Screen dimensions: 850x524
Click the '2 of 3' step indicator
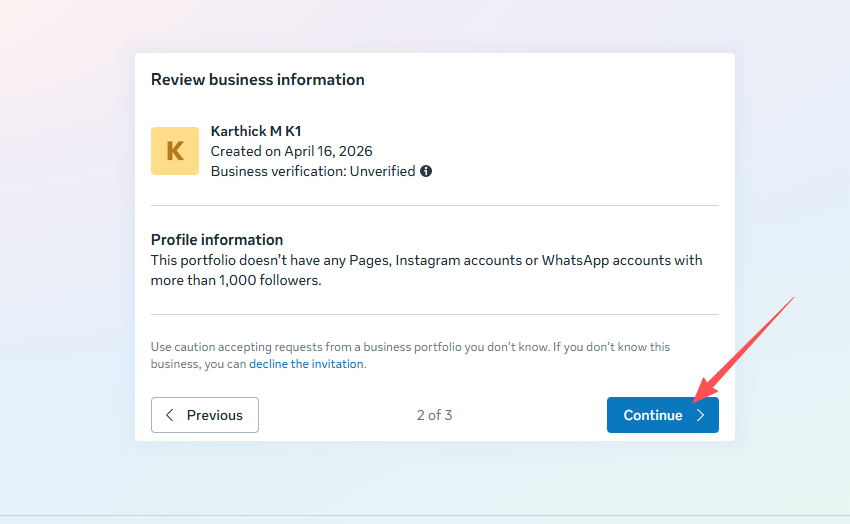point(434,415)
